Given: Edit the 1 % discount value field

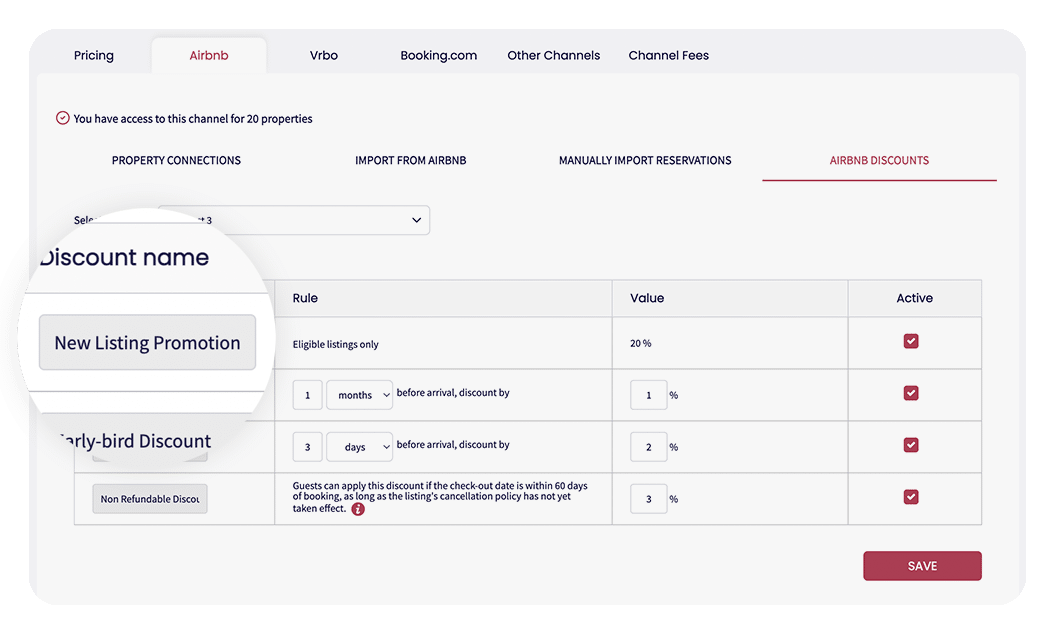Looking at the screenshot, I should pyautogui.click(x=649, y=395).
